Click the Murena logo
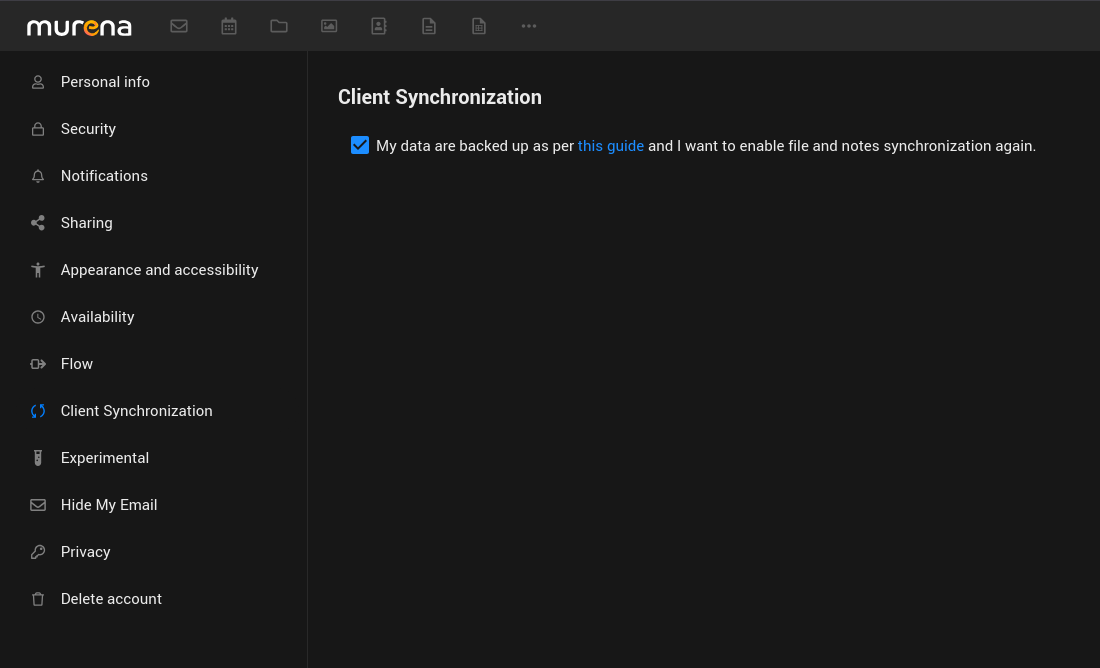The image size is (1100, 668). pyautogui.click(x=79, y=27)
